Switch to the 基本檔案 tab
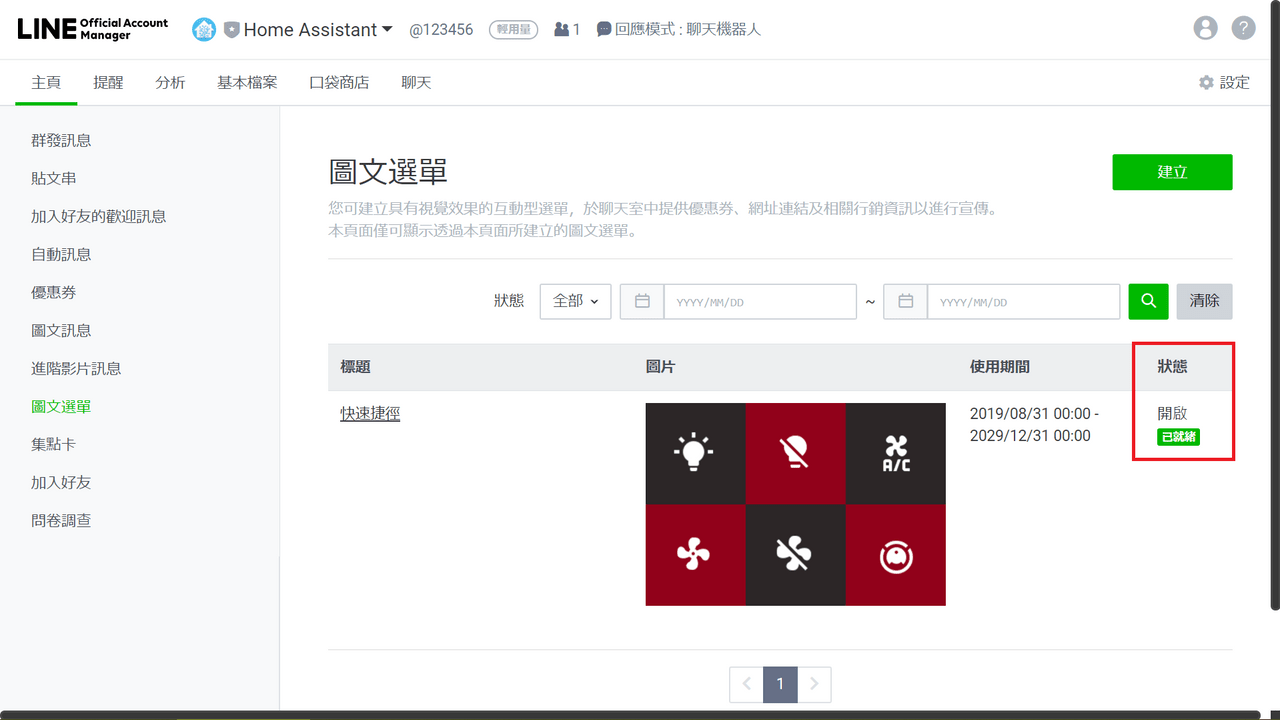The height and width of the screenshot is (720, 1280). pos(247,82)
